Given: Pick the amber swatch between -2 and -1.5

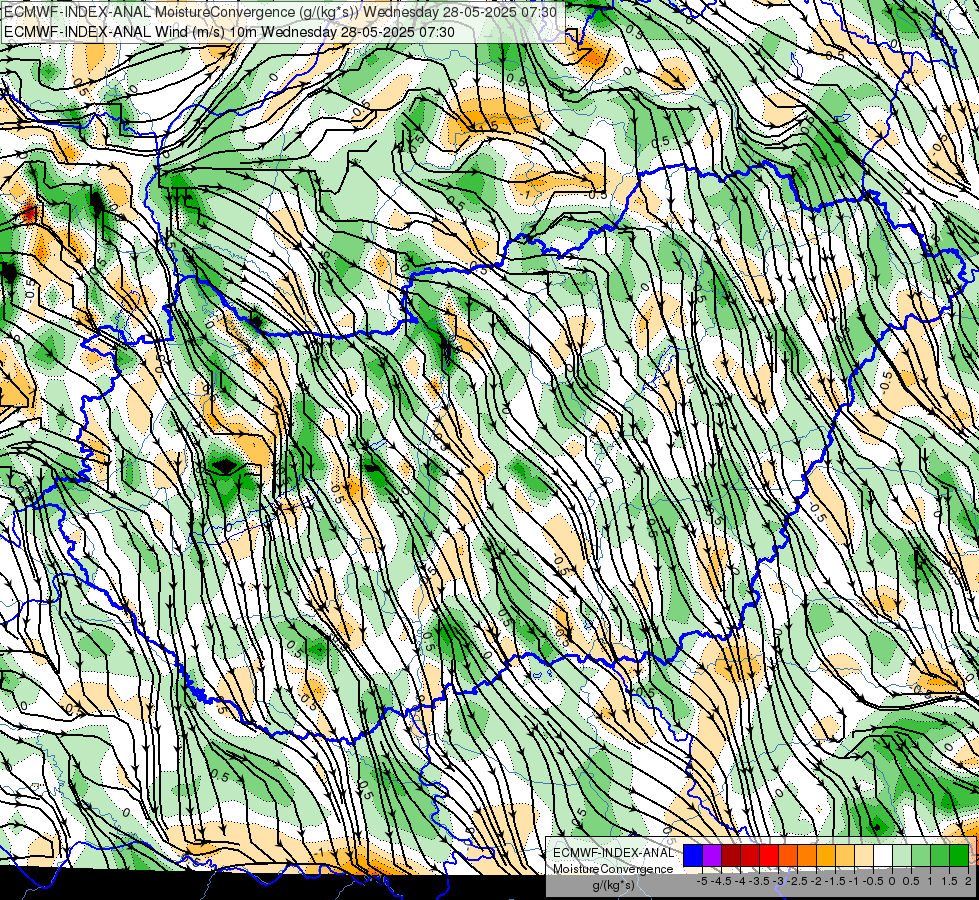Looking at the screenshot, I should [826, 855].
